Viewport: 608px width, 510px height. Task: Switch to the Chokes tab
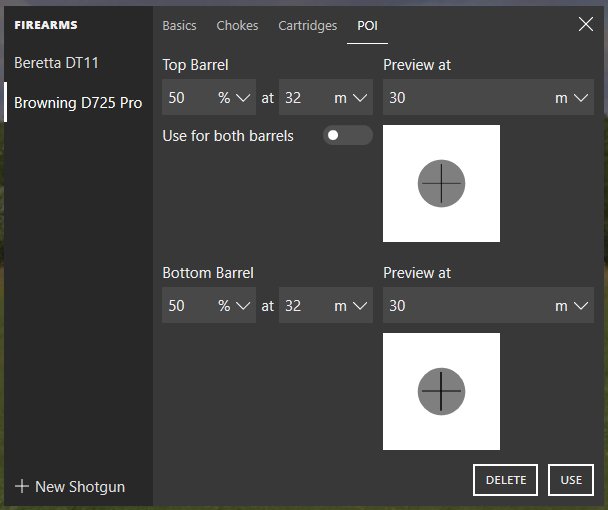coord(237,26)
